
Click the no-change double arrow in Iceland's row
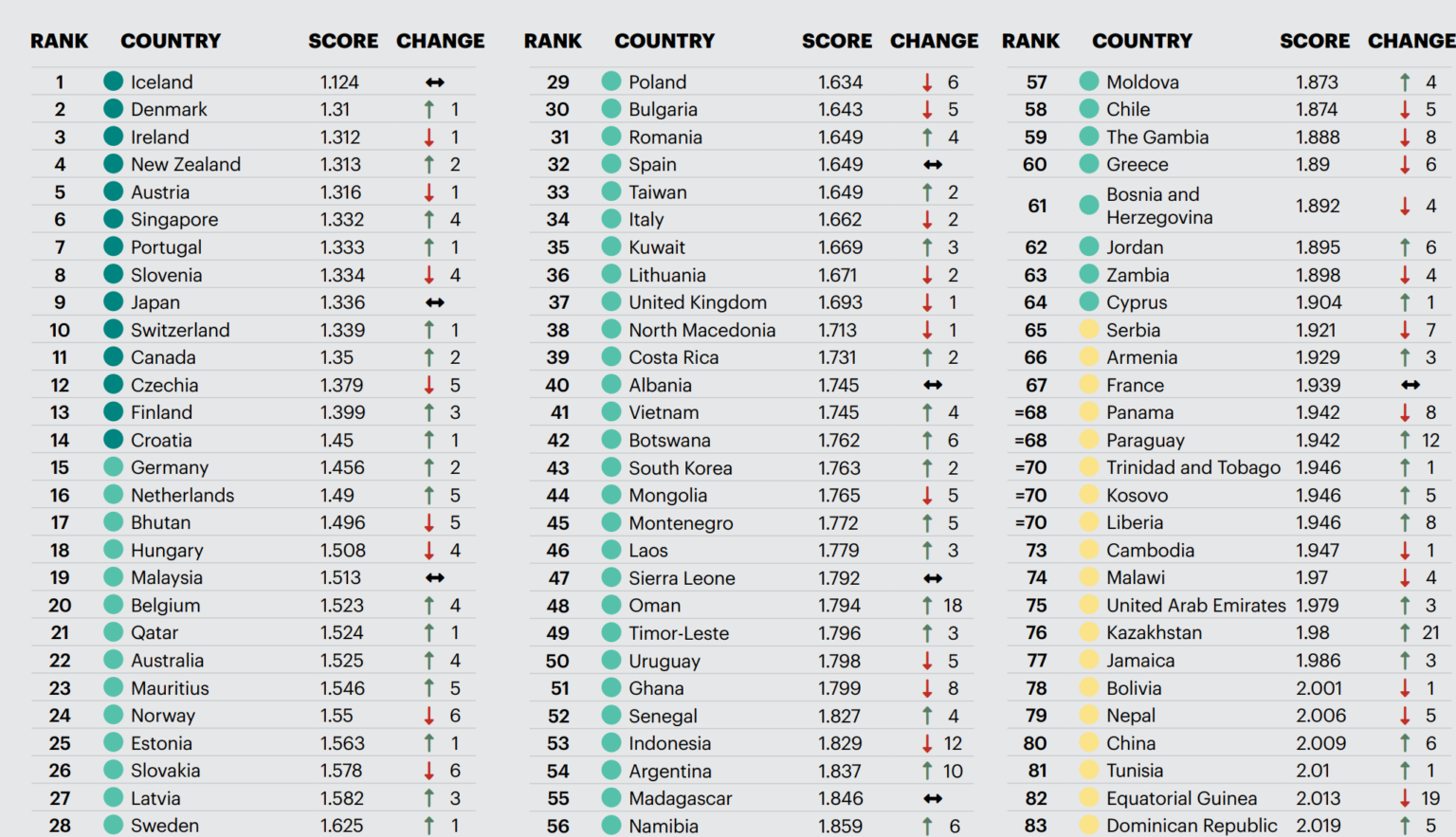pyautogui.click(x=434, y=82)
